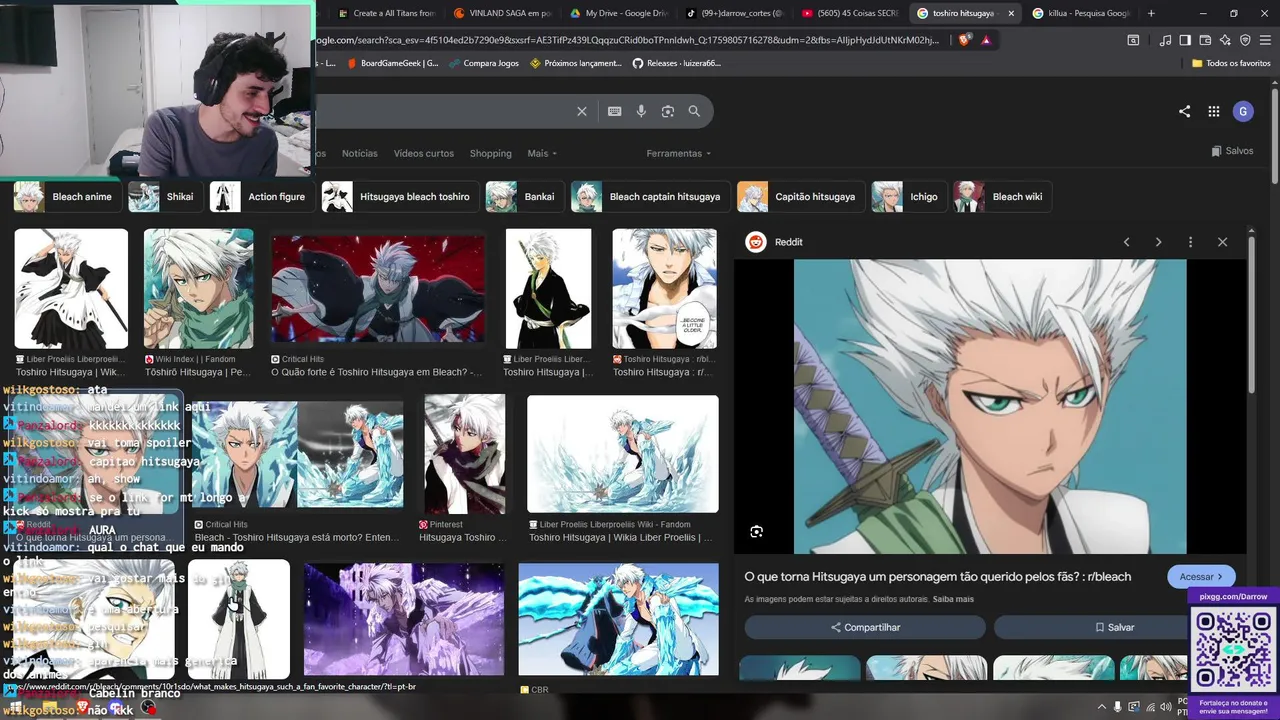Click the Acessar visit button
Image resolution: width=1280 pixels, height=720 pixels.
coord(1201,576)
